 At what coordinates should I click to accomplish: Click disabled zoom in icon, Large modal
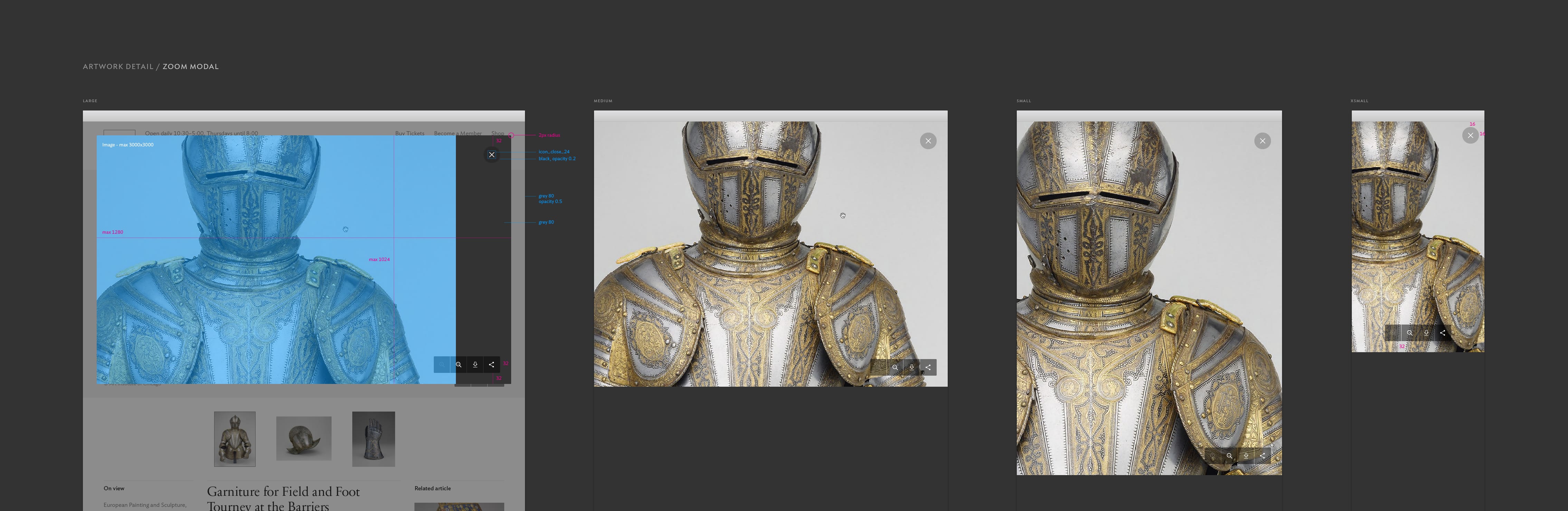(x=442, y=364)
